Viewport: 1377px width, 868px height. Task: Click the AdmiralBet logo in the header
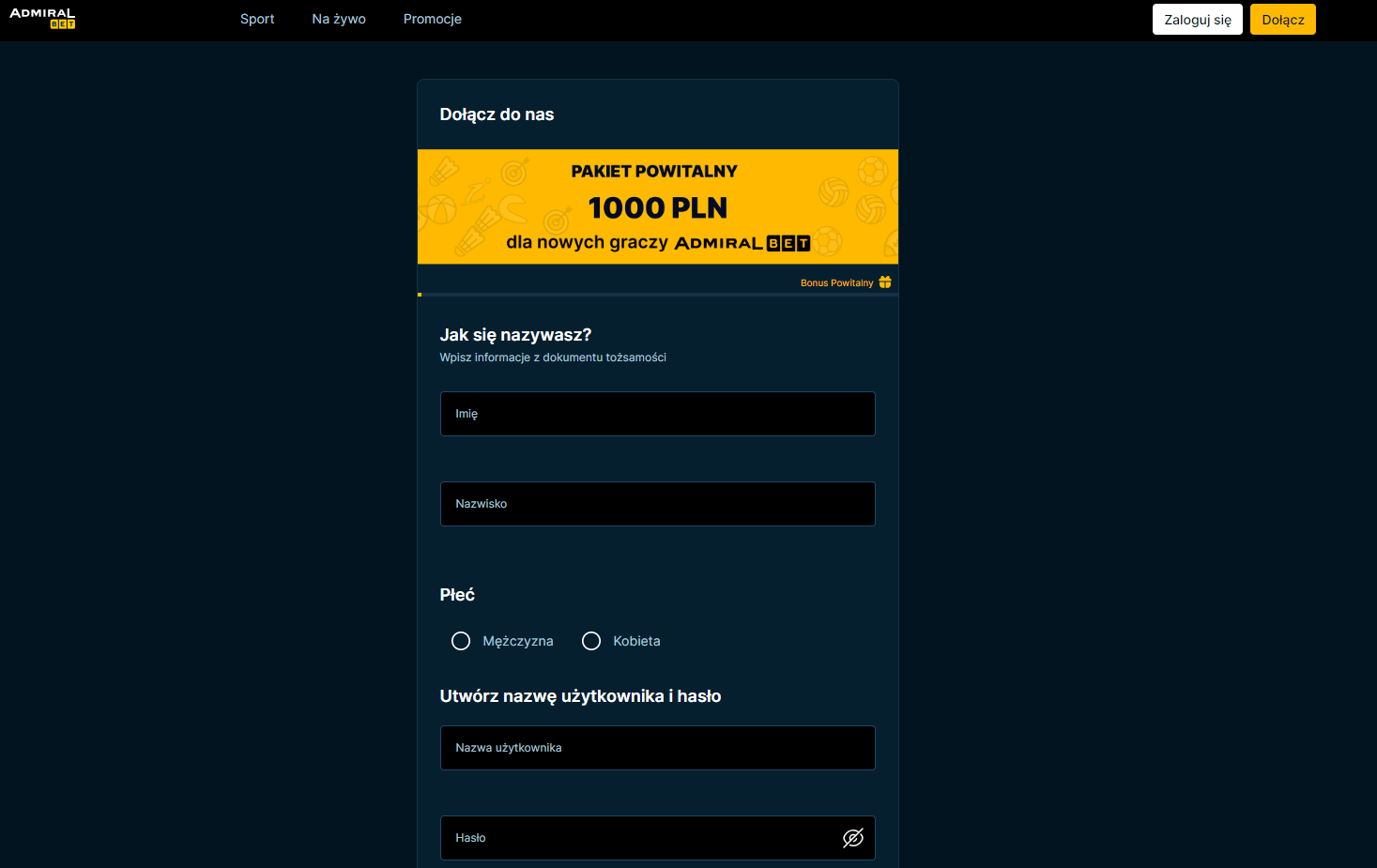[42, 19]
